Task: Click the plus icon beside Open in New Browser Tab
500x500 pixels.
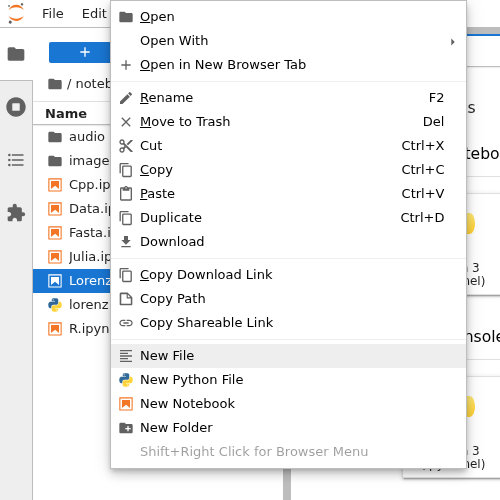Action: point(126,65)
